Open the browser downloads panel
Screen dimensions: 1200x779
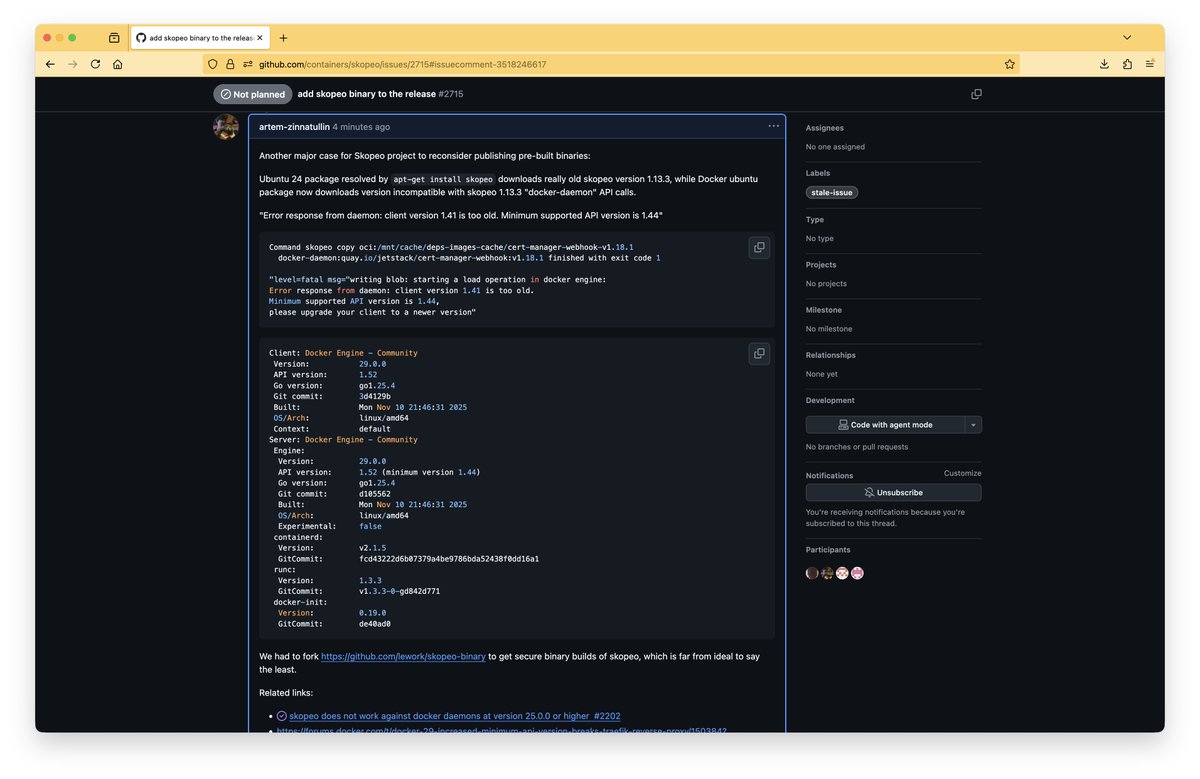[1104, 64]
